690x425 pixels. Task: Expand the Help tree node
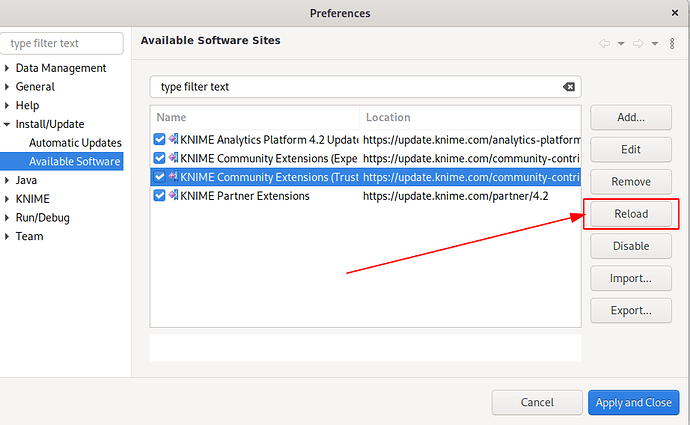tap(7, 106)
